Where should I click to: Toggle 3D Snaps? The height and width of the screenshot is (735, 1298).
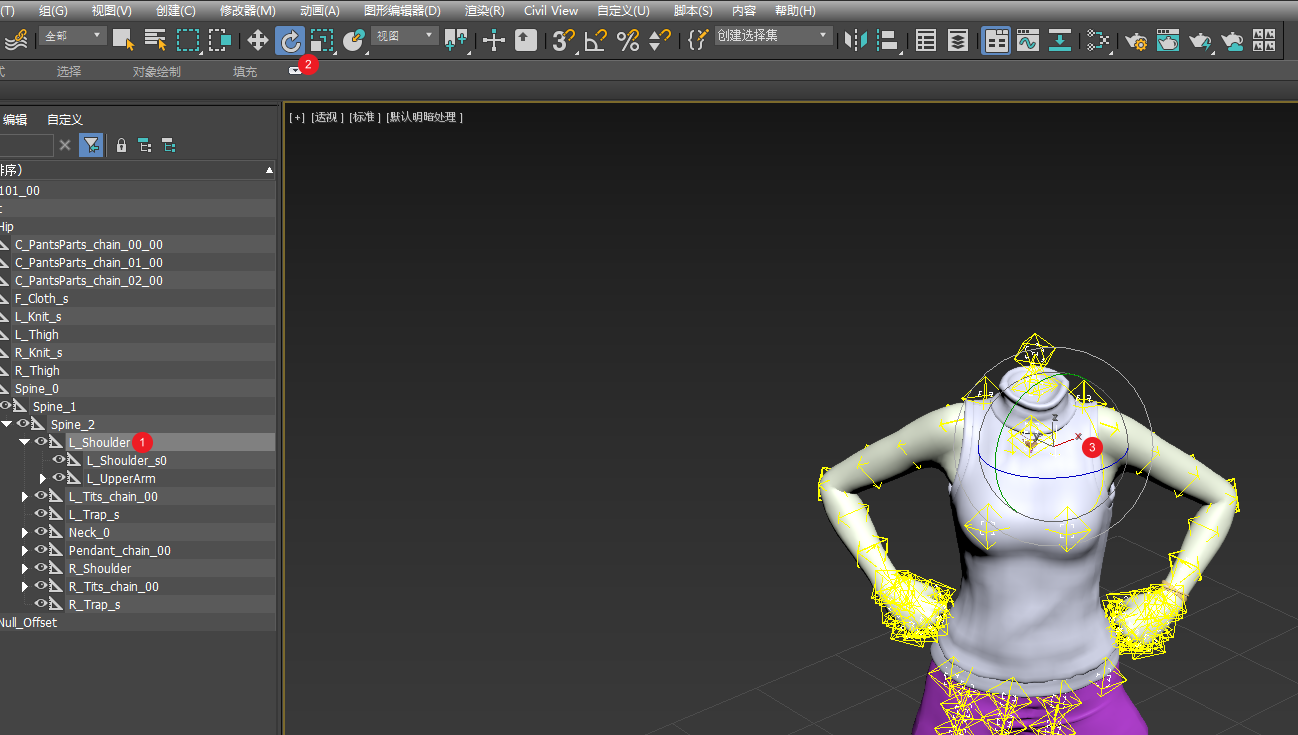click(x=564, y=40)
